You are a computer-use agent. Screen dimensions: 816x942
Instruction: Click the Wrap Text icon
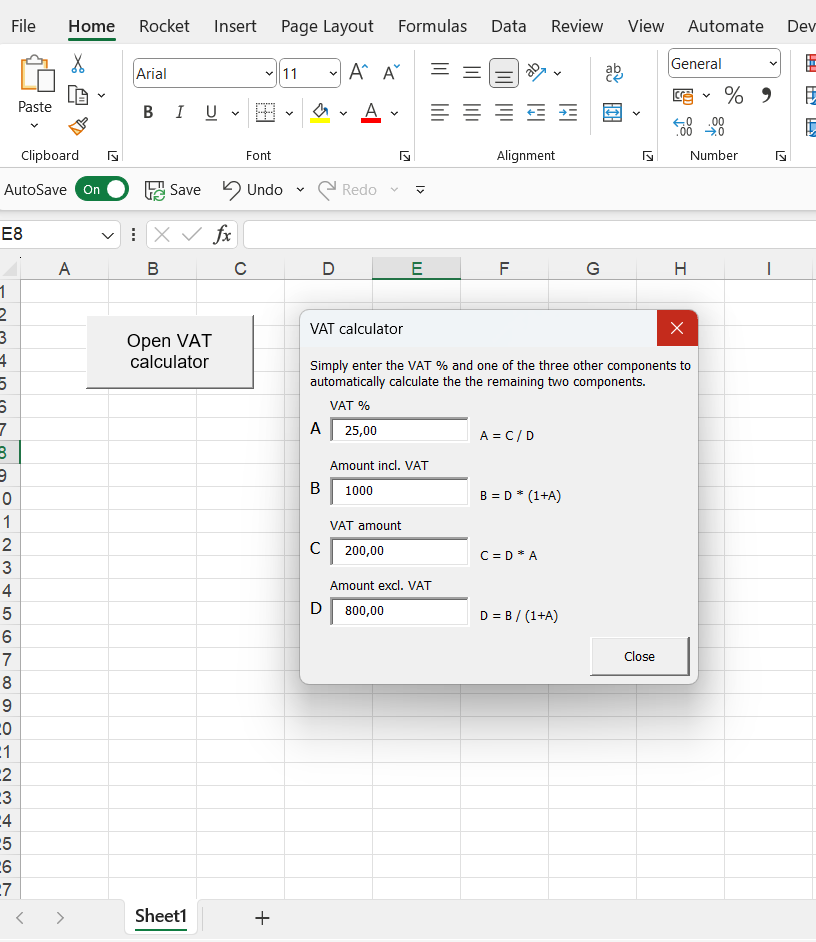tap(614, 73)
